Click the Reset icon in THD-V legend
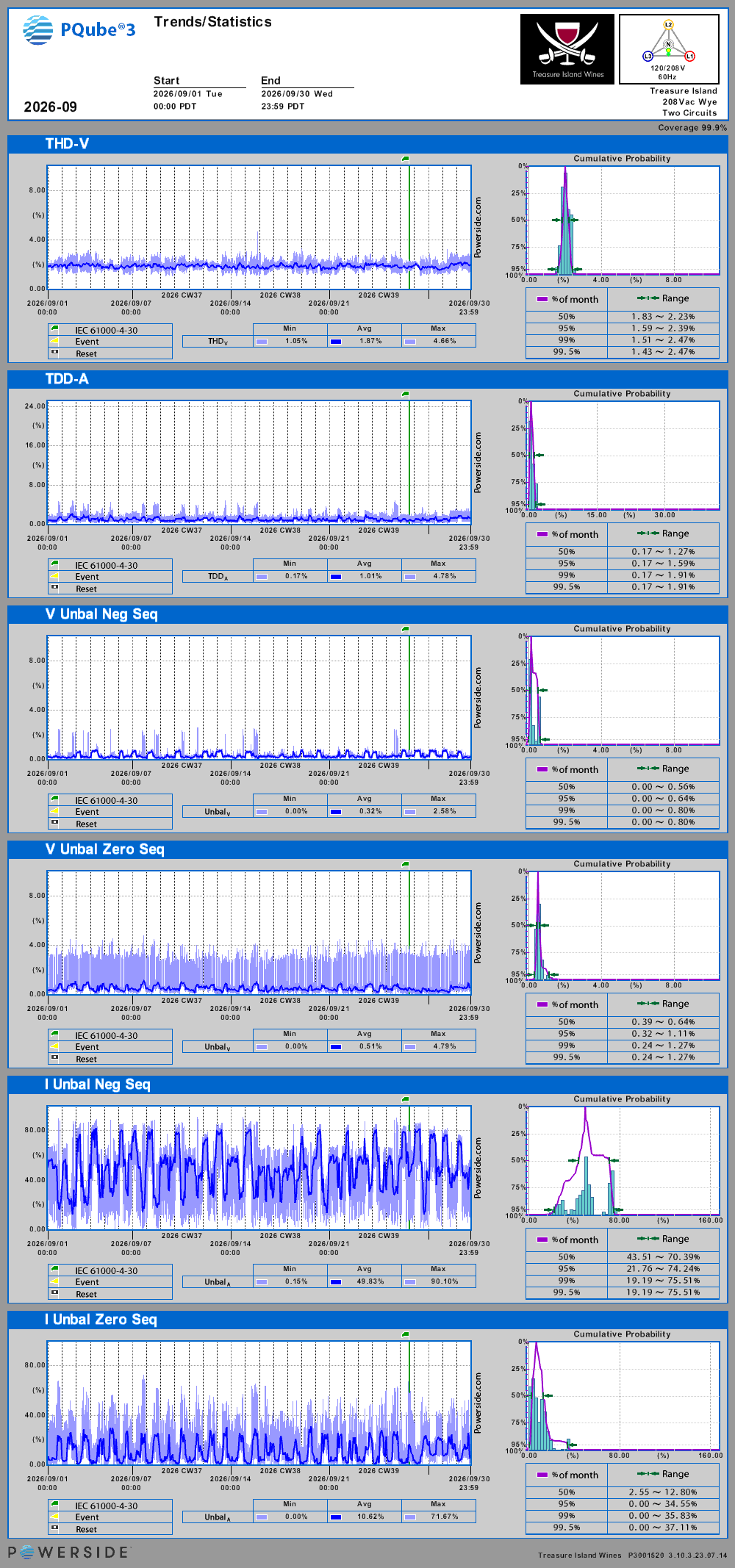 [54, 353]
